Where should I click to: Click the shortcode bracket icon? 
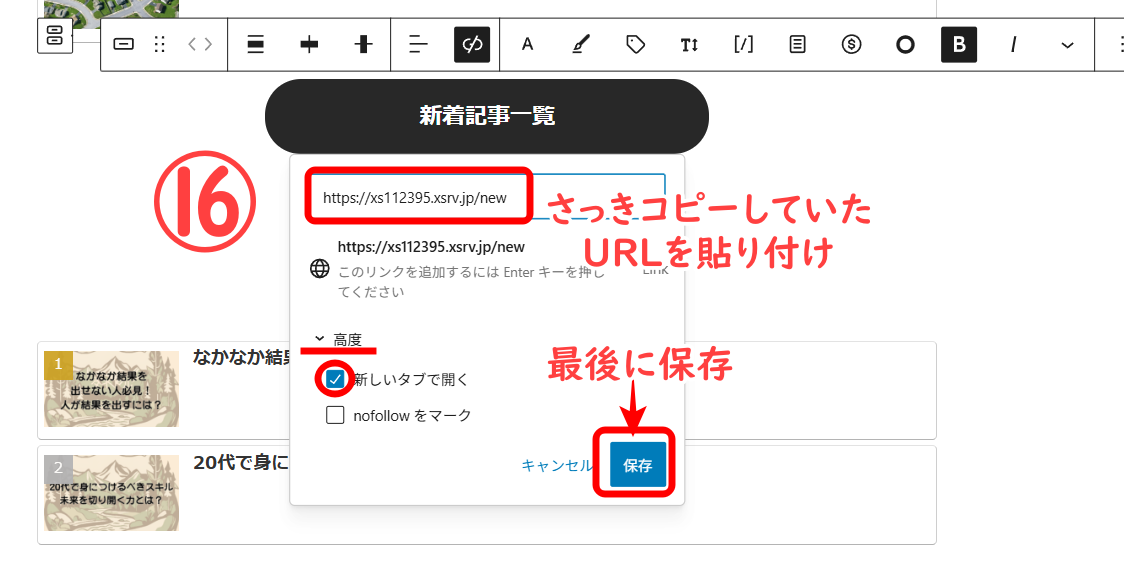pyautogui.click(x=743, y=45)
